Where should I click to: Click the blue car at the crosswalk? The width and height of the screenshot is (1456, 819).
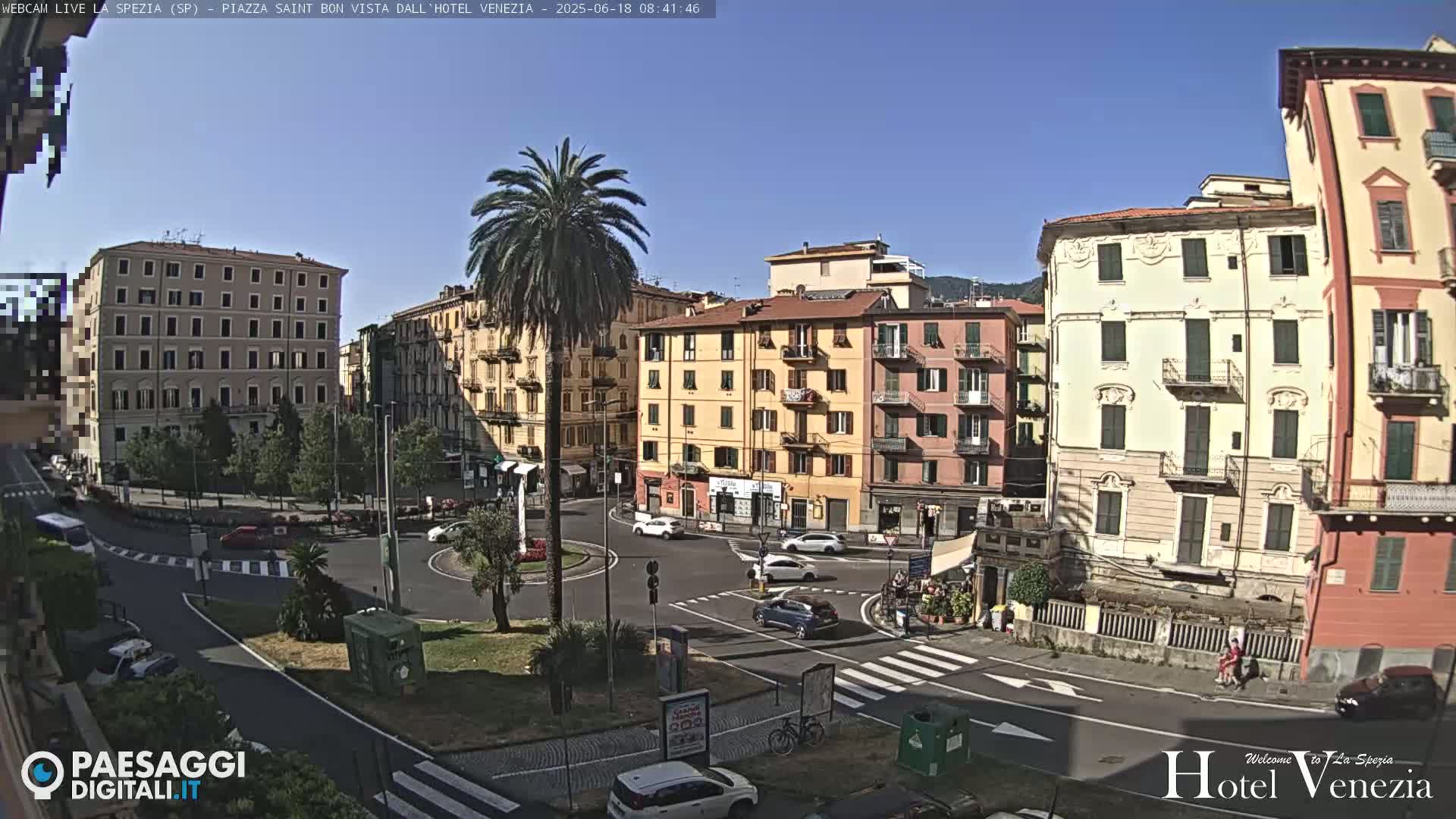pyautogui.click(x=795, y=615)
